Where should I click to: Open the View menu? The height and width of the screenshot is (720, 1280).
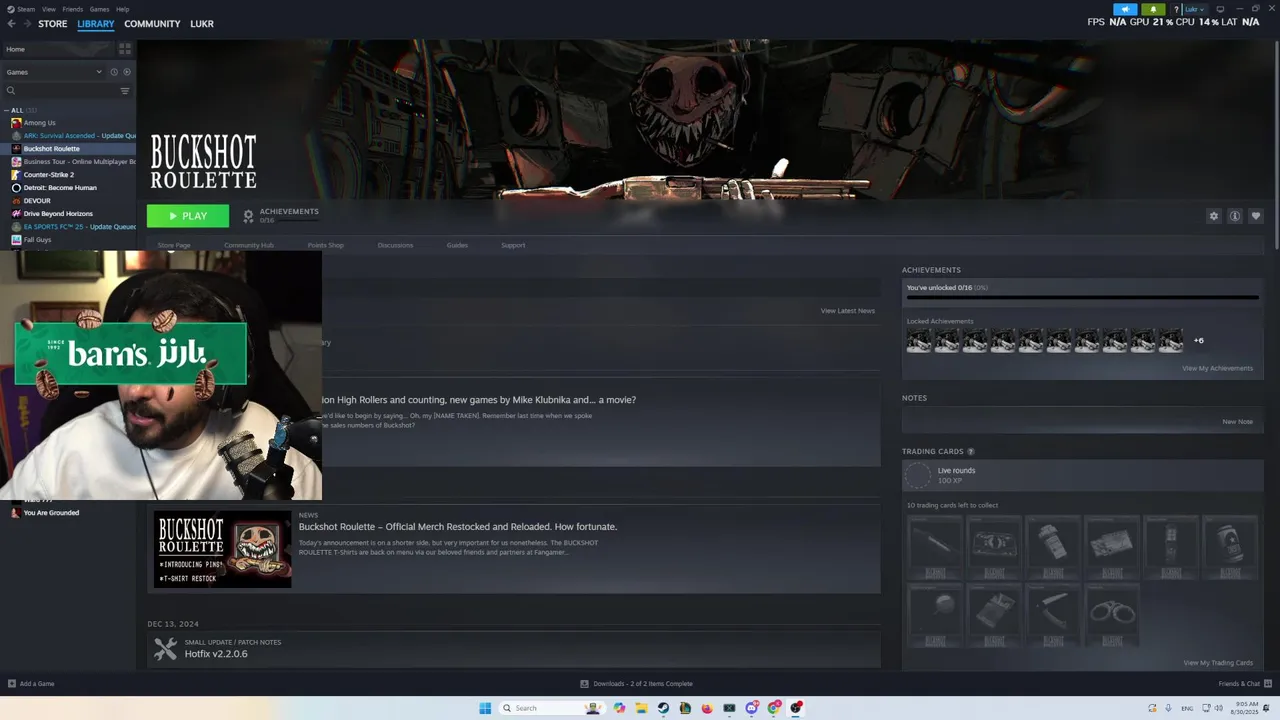point(49,9)
